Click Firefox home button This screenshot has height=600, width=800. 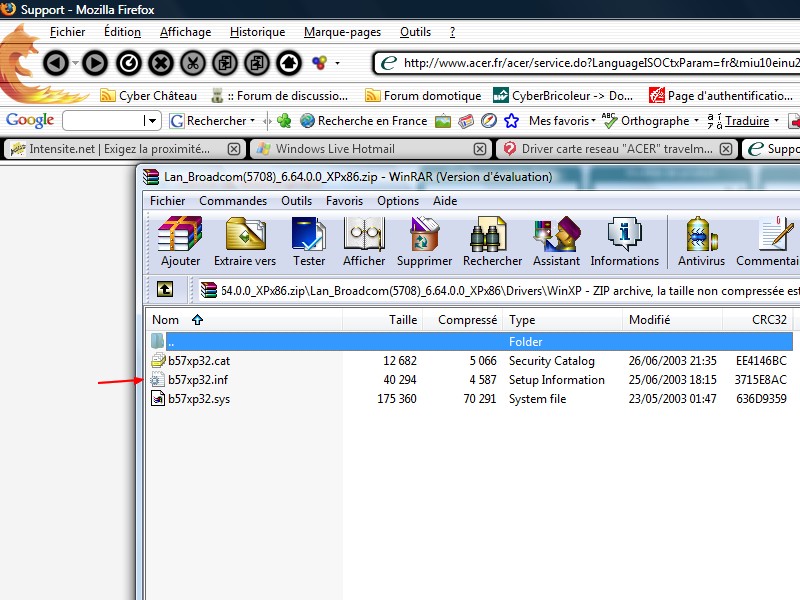289,63
